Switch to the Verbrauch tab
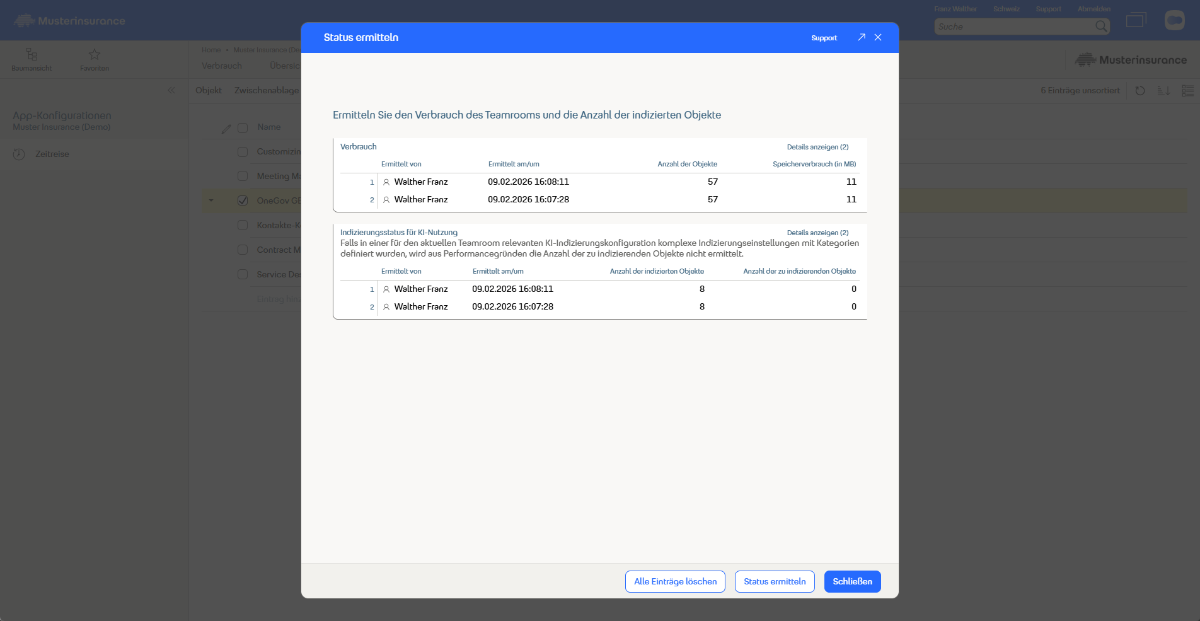Viewport: 1200px width, 621px height. pos(221,66)
